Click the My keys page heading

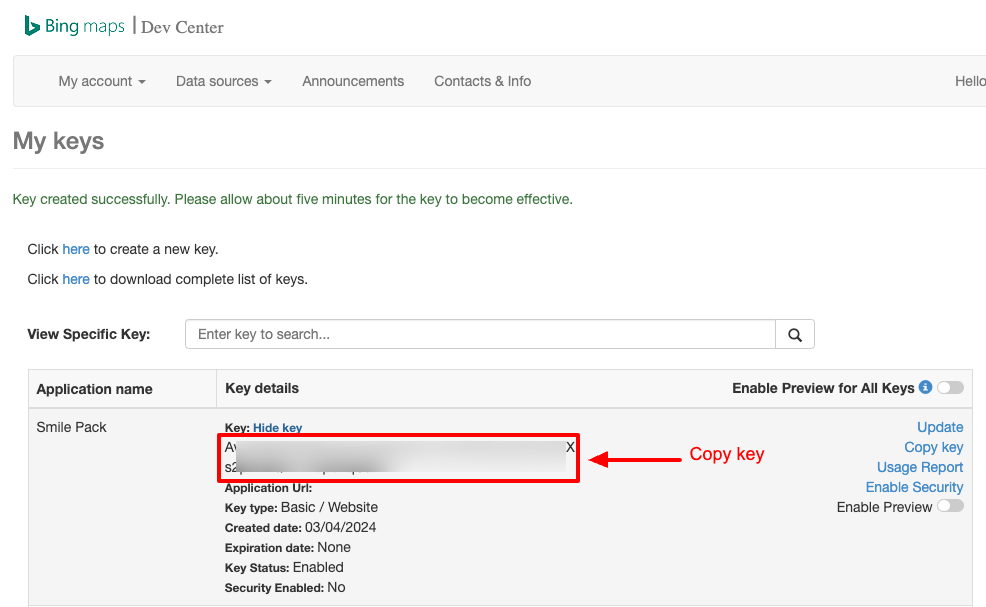(x=58, y=141)
